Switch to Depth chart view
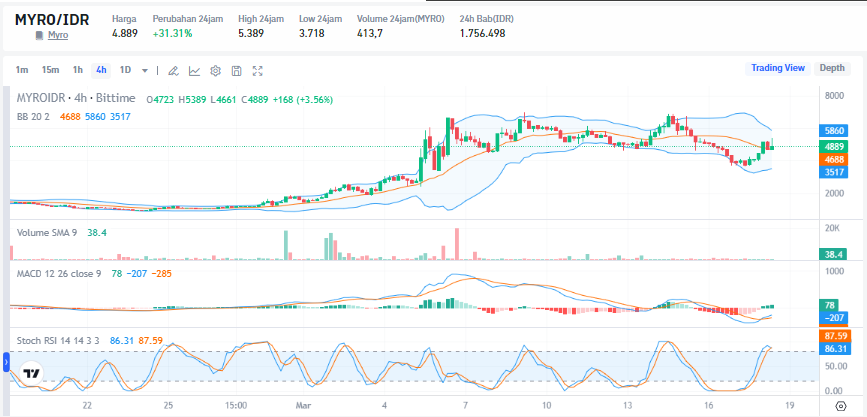This screenshot has width=867, height=417. 832,68
